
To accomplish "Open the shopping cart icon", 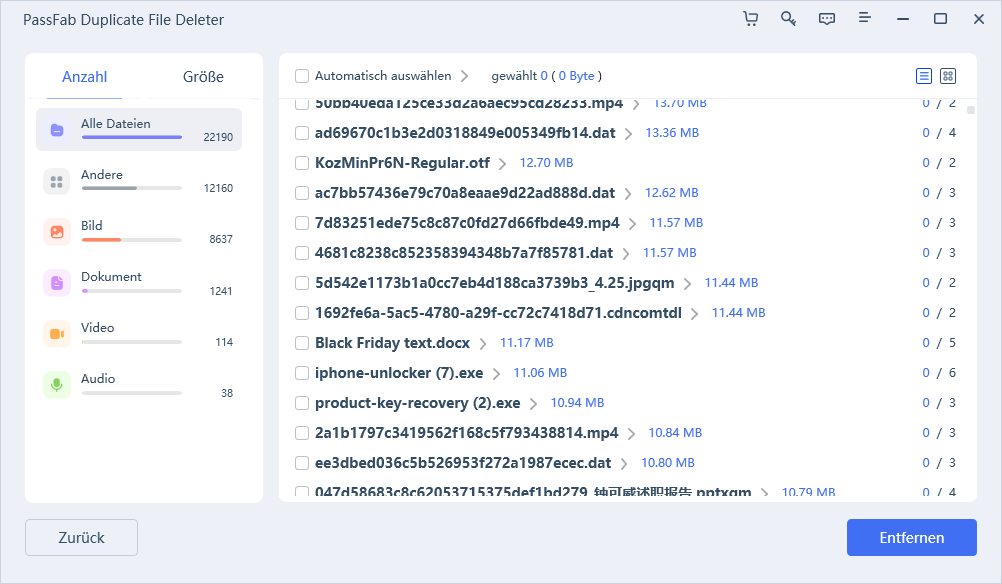I will 751,19.
